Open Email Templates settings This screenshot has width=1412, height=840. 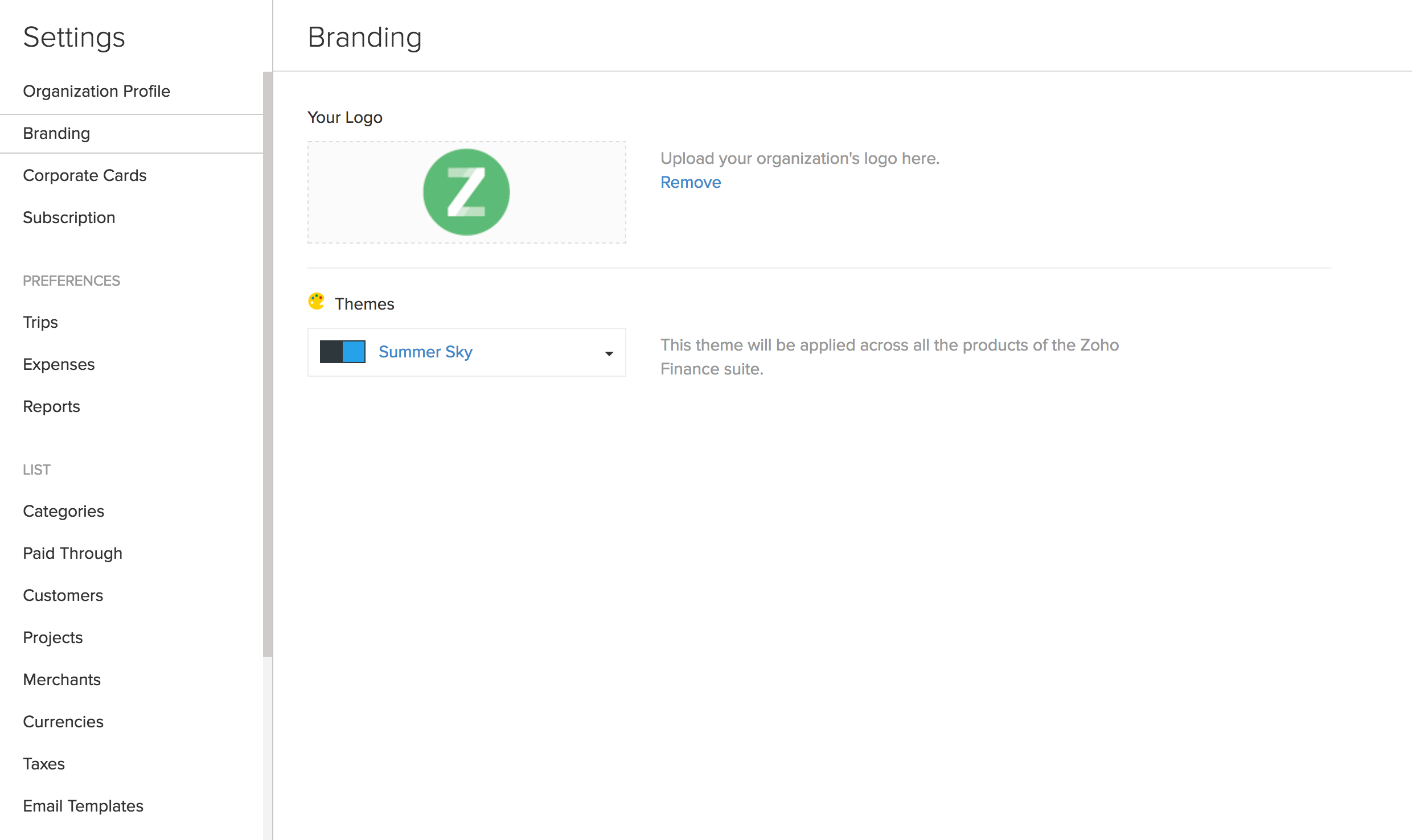click(x=83, y=806)
